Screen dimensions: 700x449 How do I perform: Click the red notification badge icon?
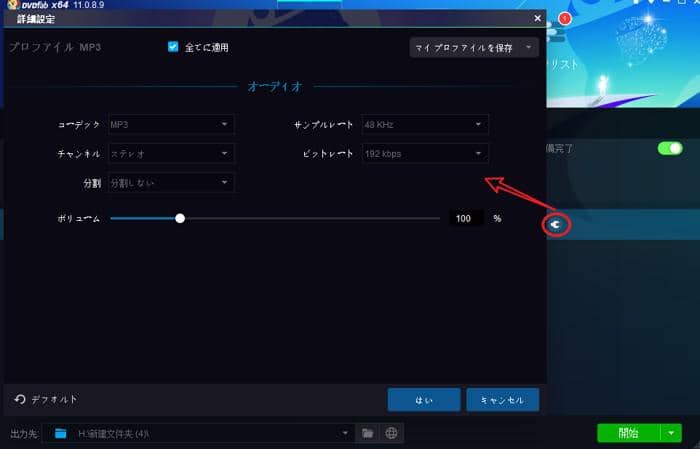[x=565, y=19]
